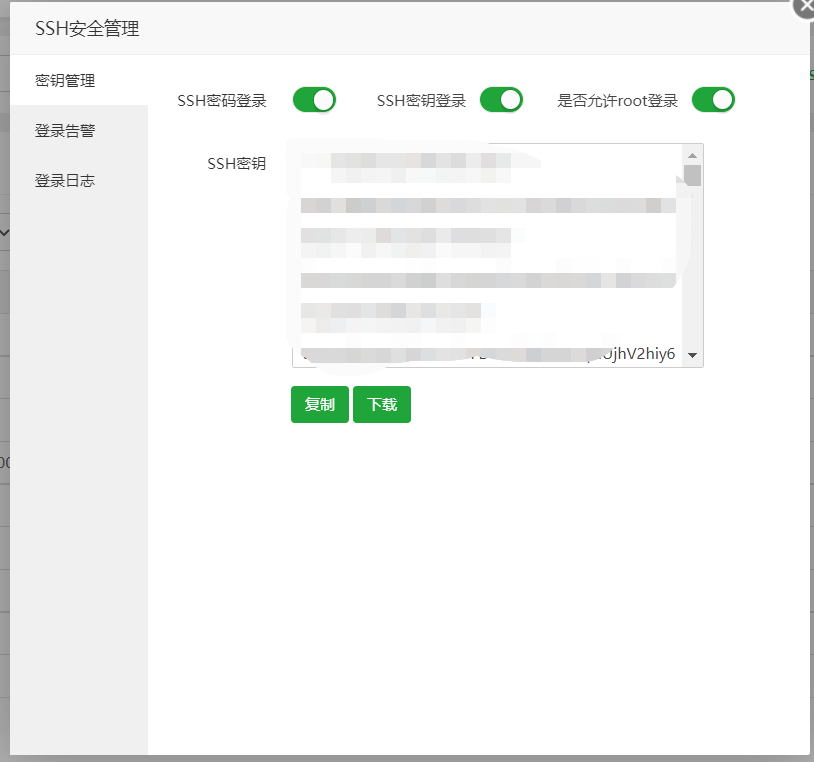Click the 复制 button

pos(320,405)
